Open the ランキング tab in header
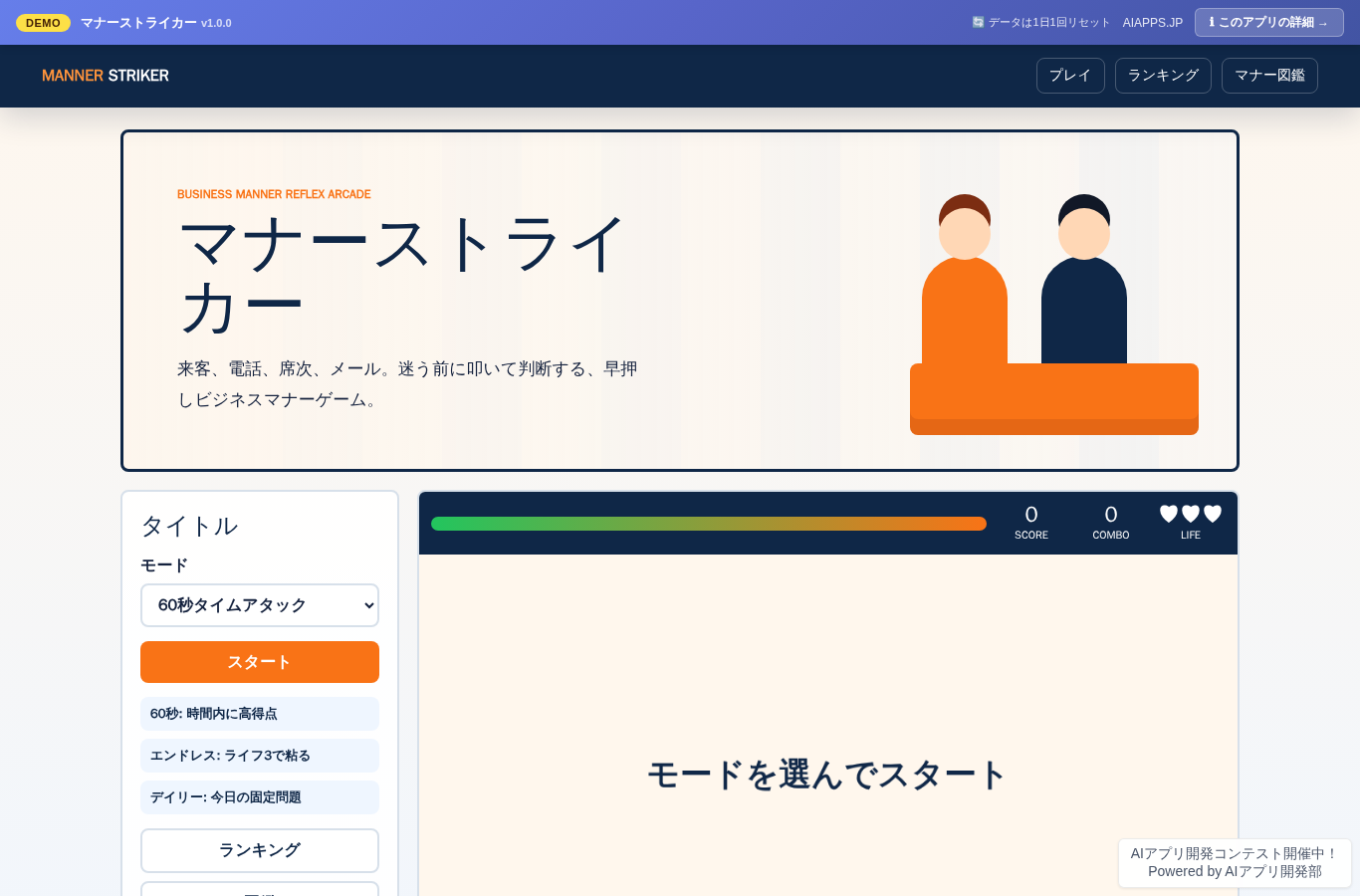 click(x=1163, y=76)
